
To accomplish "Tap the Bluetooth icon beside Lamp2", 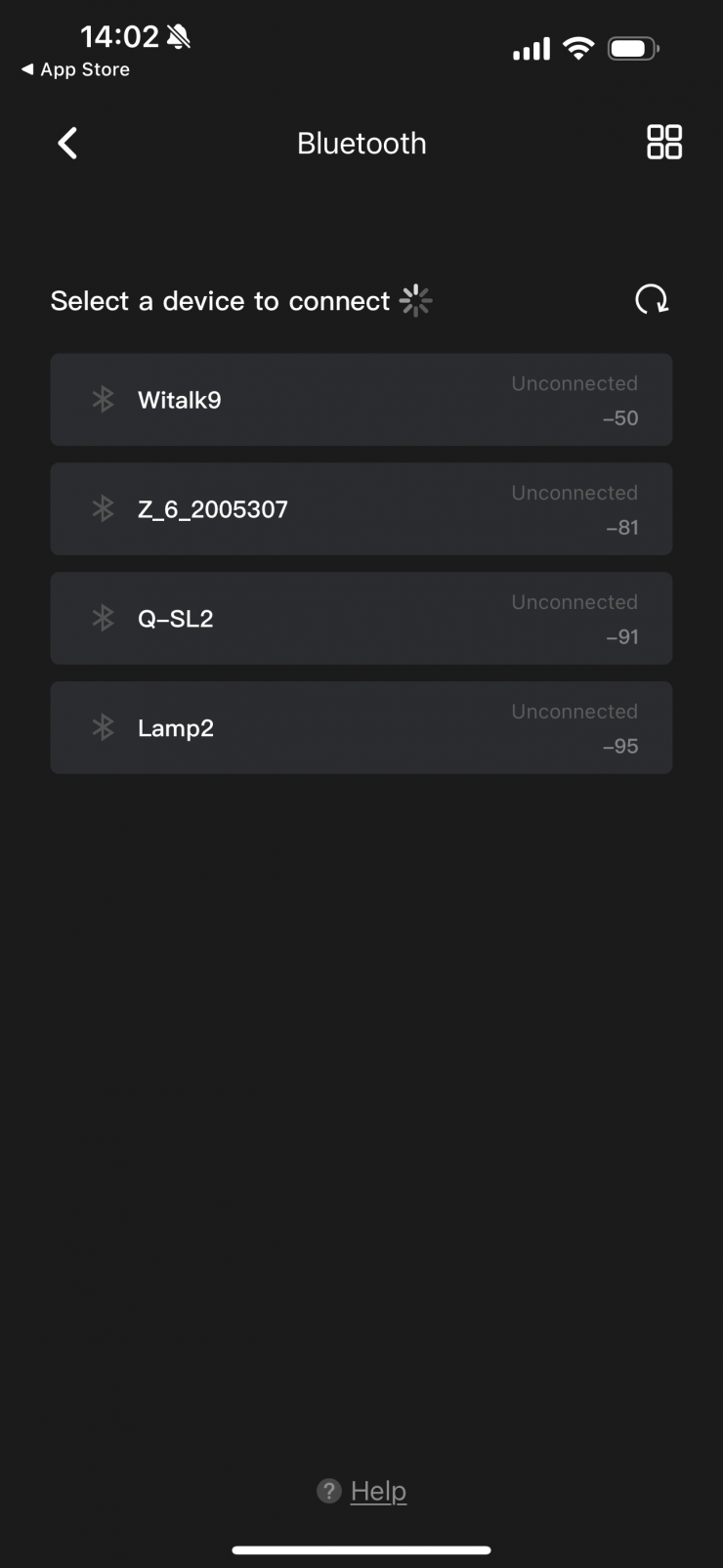I will pos(103,727).
